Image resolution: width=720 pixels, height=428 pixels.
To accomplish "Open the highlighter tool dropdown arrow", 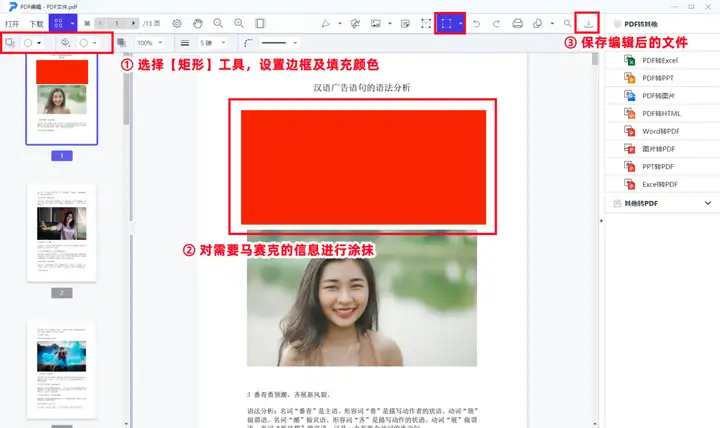I will coord(340,23).
